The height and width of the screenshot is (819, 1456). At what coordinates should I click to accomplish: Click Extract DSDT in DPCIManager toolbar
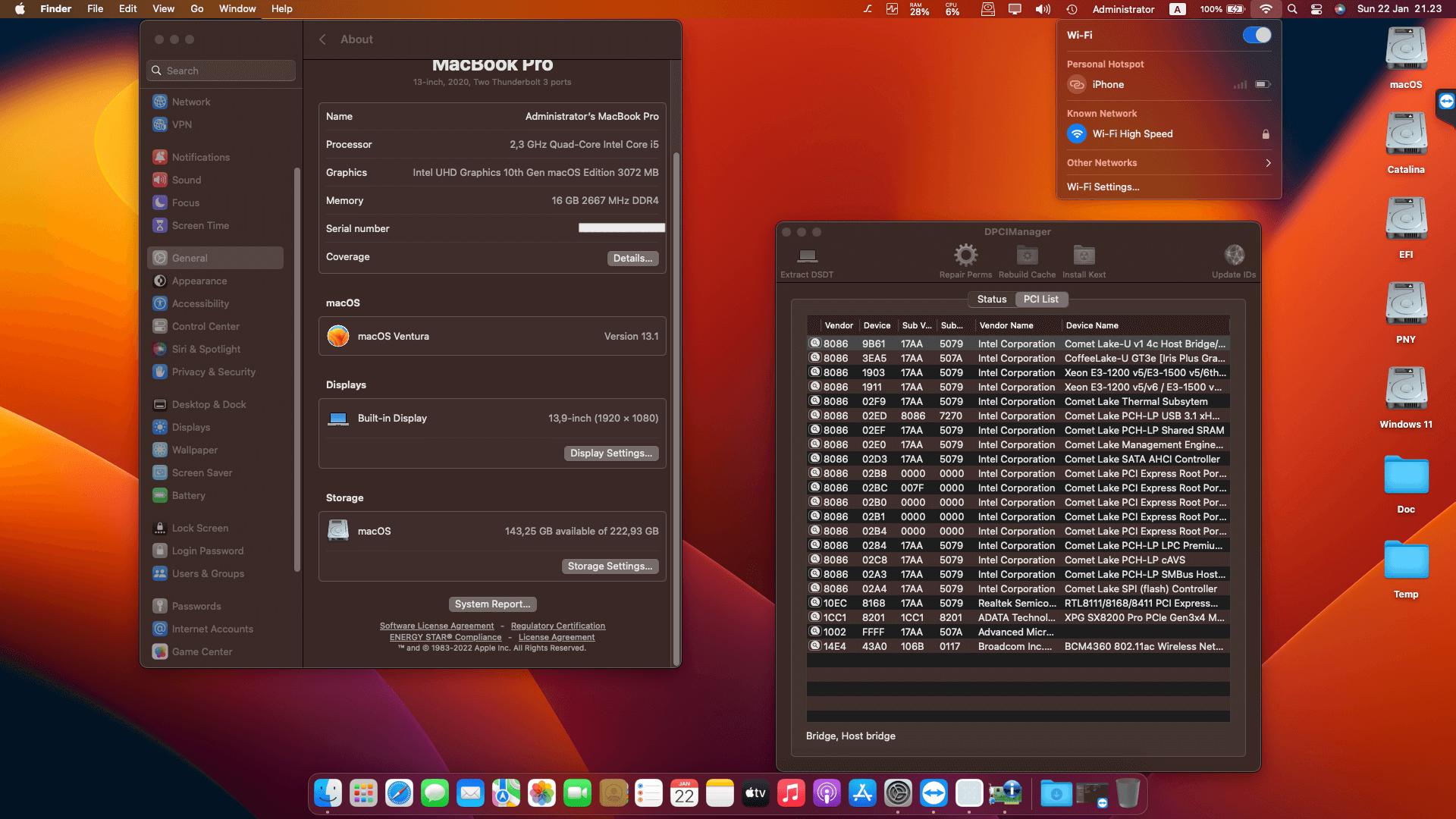coord(807,262)
